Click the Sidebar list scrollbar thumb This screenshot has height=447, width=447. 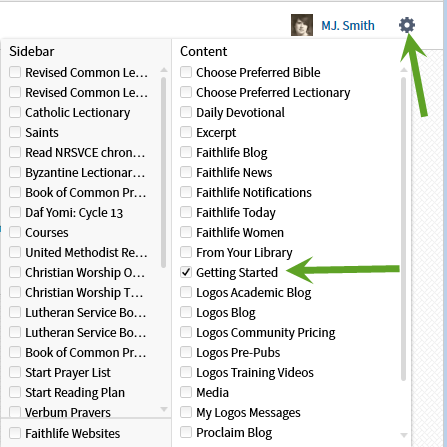coord(164,172)
